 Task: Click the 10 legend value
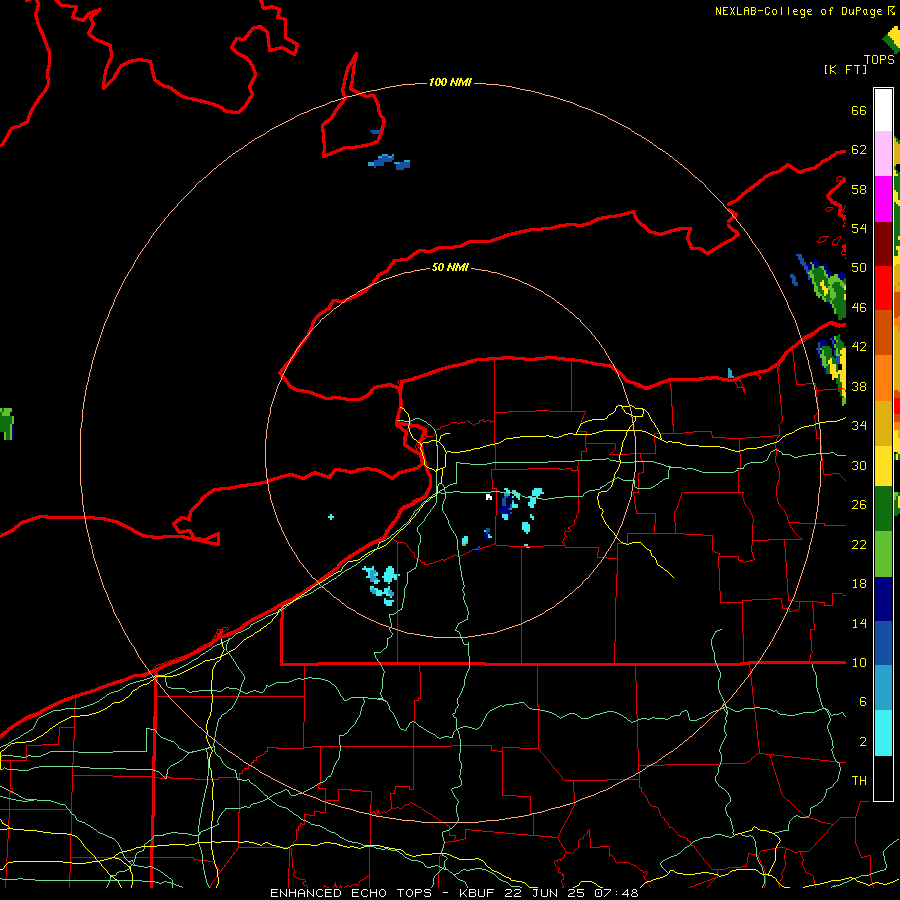click(x=859, y=663)
